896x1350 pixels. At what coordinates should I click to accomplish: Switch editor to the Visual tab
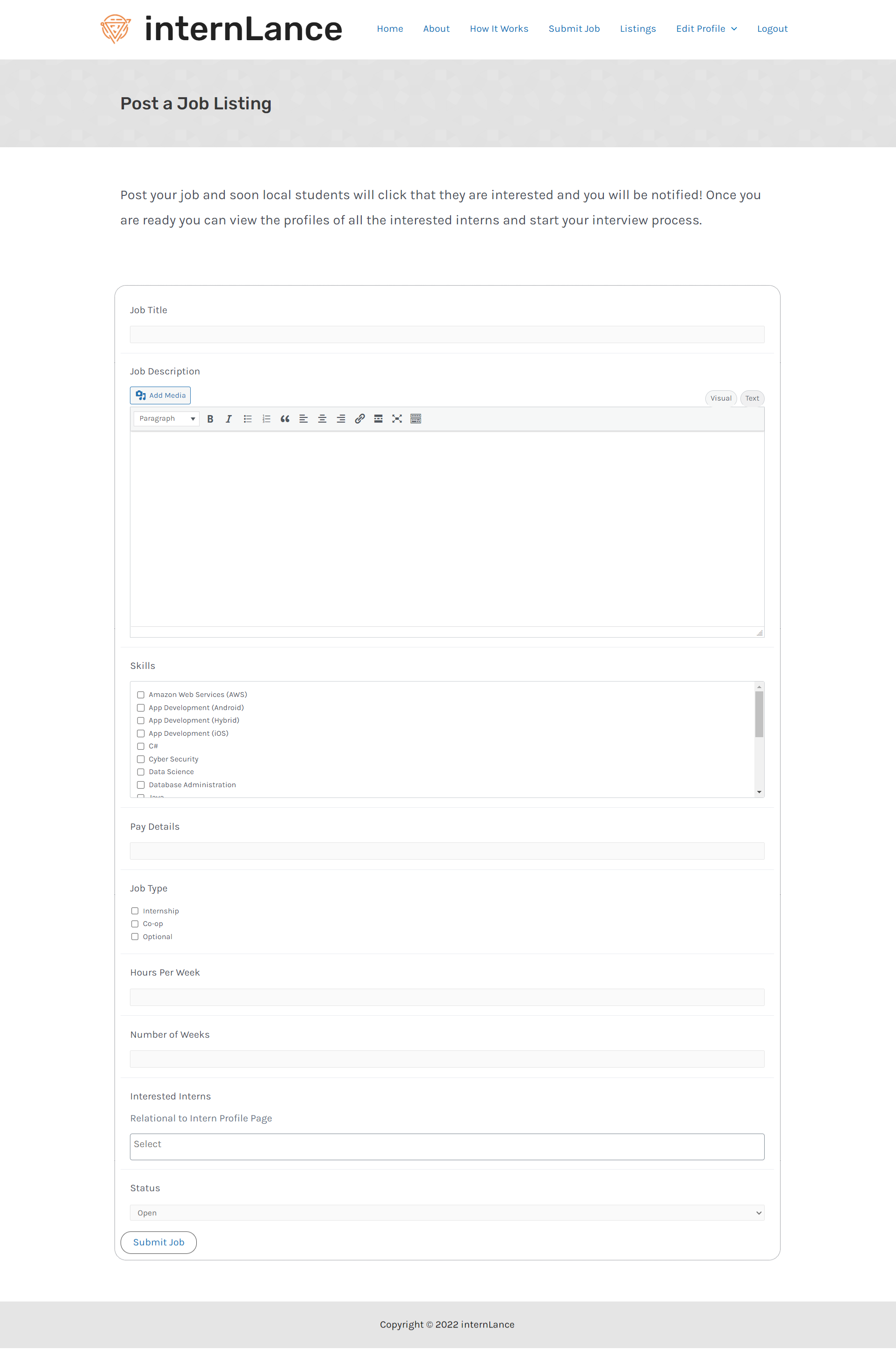click(x=721, y=398)
